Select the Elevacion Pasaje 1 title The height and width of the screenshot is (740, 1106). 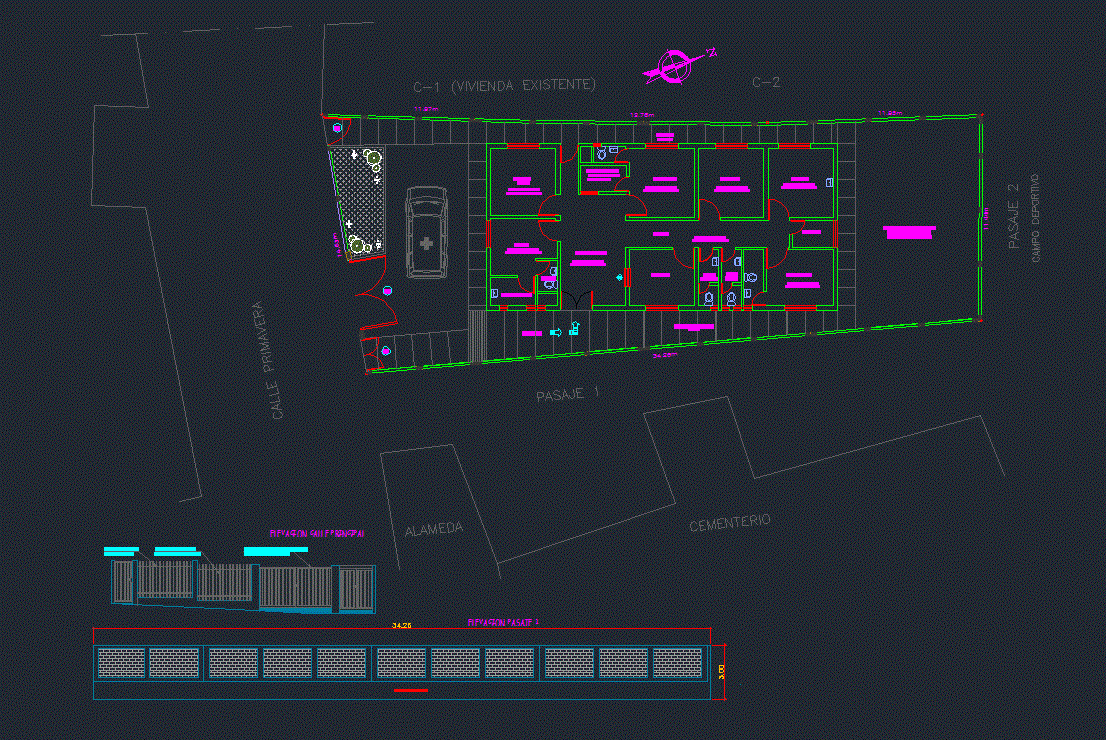[503, 622]
